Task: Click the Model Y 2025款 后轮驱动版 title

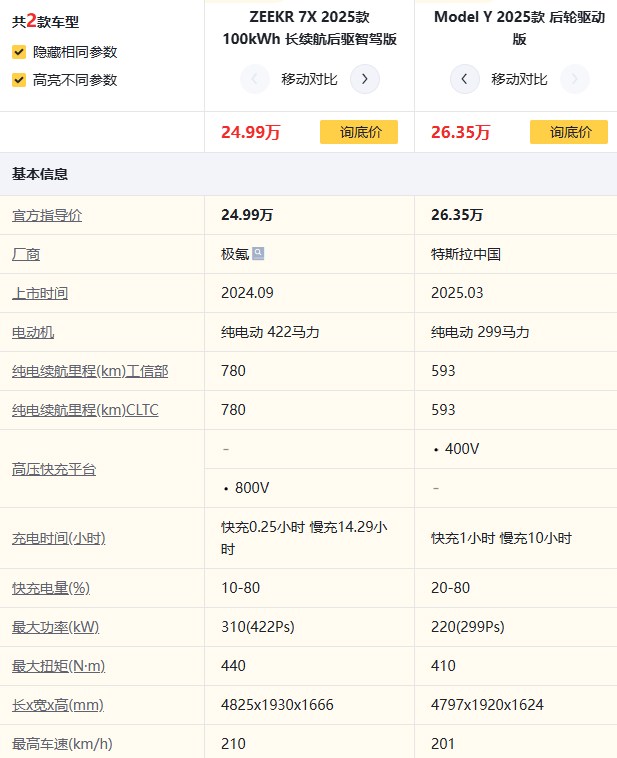Action: click(x=519, y=28)
